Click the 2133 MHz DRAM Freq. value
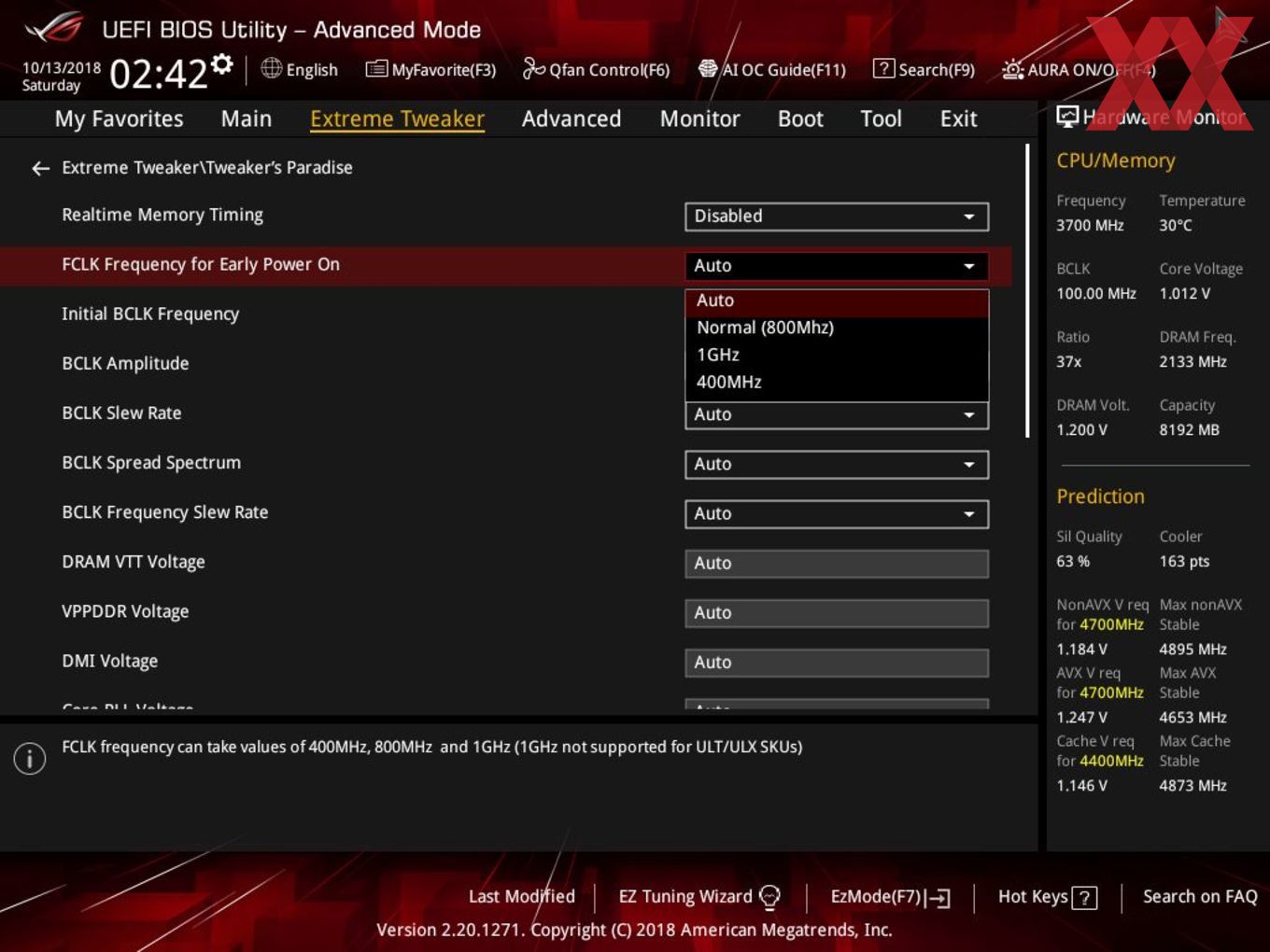 (1192, 361)
